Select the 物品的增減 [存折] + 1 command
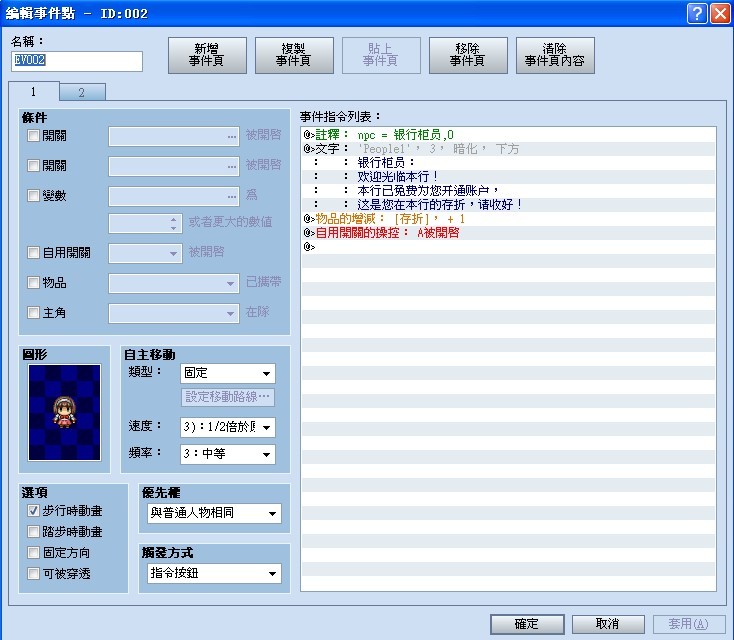The height and width of the screenshot is (640, 734). click(x=508, y=219)
